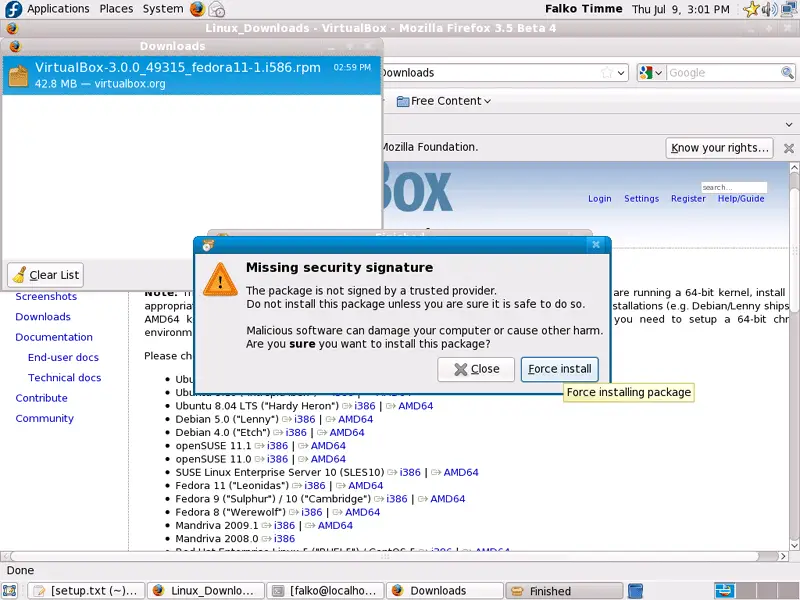The height and width of the screenshot is (600, 800).
Task: Open the search engine selector dropdown arrow
Action: tap(658, 73)
